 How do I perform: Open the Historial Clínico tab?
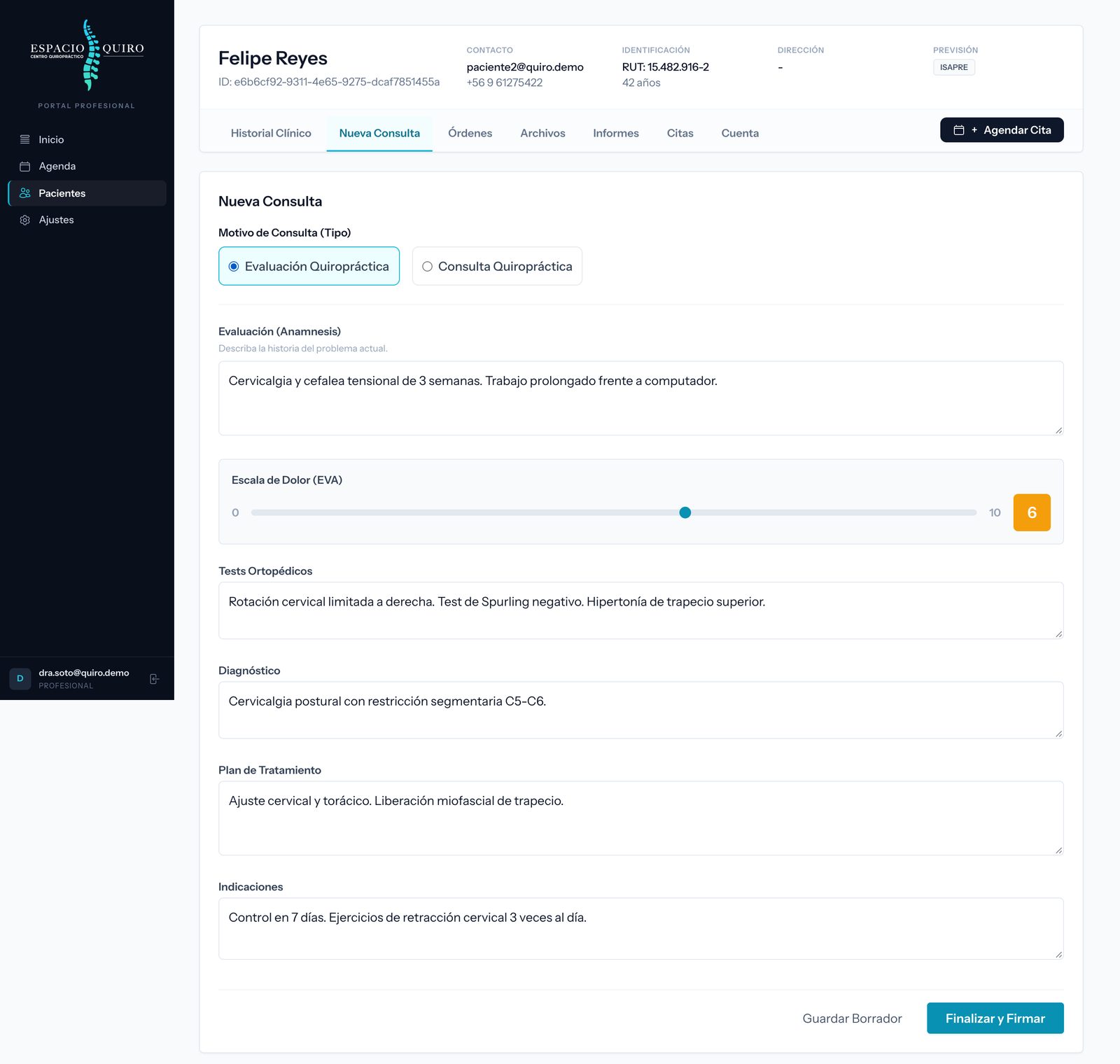(271, 133)
